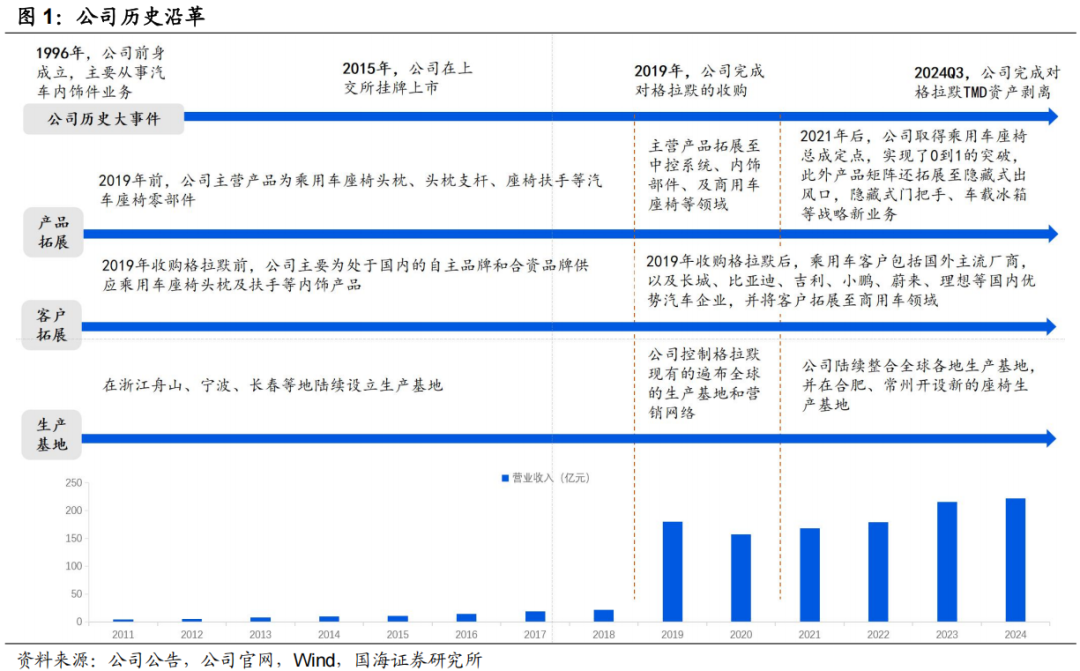This screenshot has height=671, width=1080.
Task: Click the 2019 x-axis label
Action: (672, 634)
